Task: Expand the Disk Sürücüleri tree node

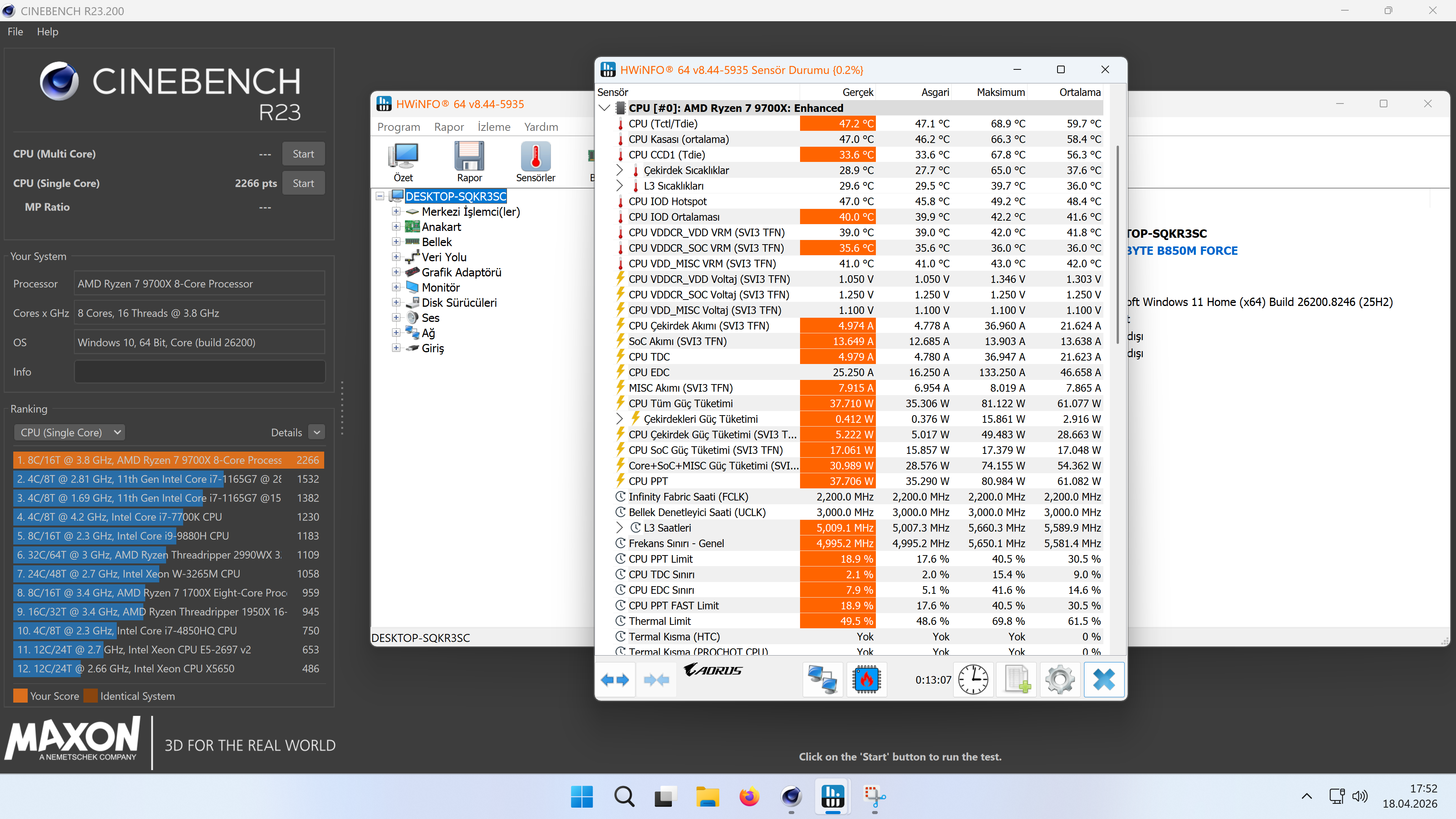Action: (x=396, y=303)
